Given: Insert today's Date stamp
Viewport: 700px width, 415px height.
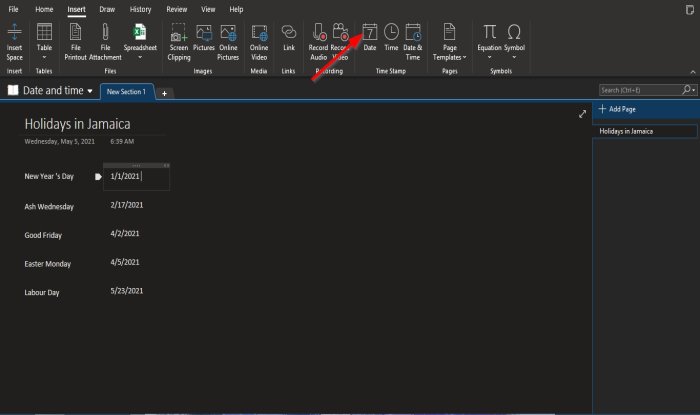Looking at the screenshot, I should 370,37.
